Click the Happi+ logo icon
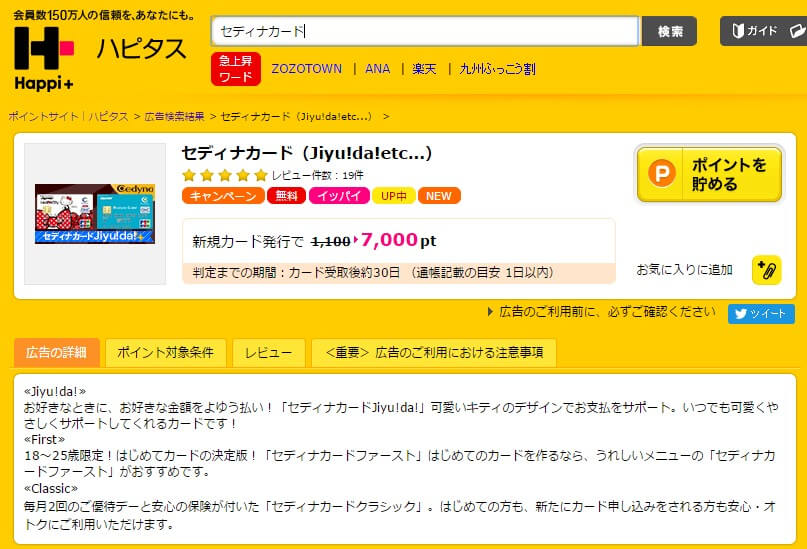The width and height of the screenshot is (807, 549). click(44, 56)
